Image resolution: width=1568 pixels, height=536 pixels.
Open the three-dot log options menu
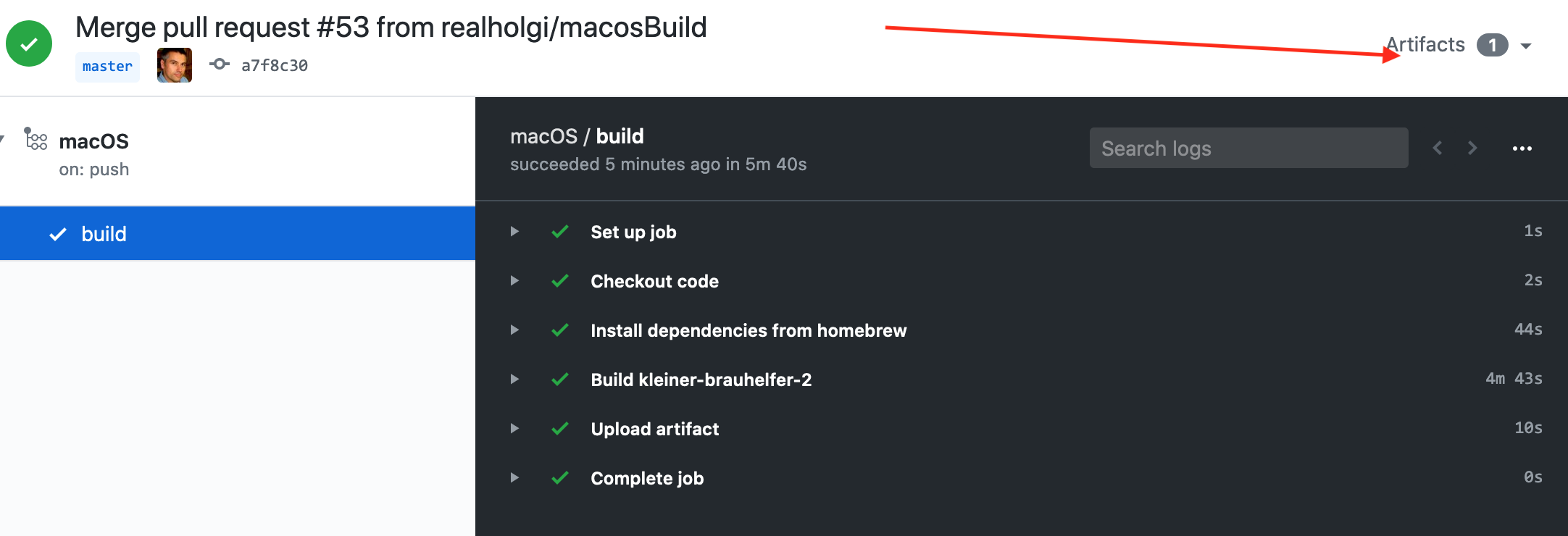(1522, 148)
